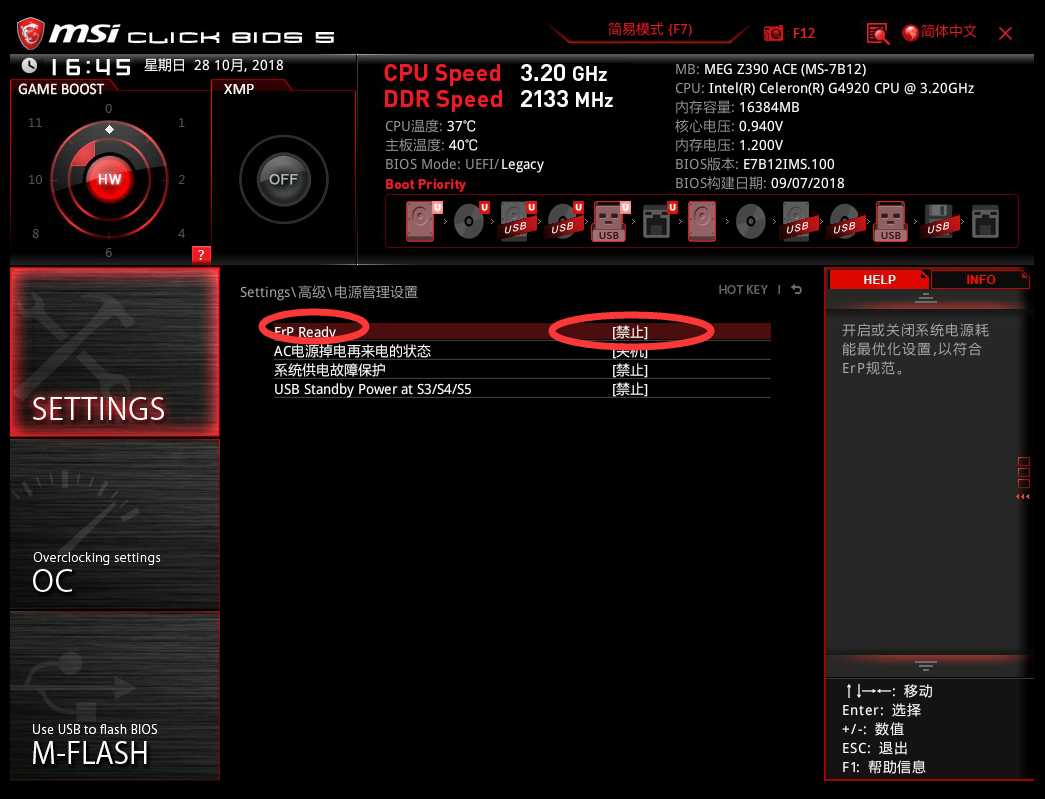This screenshot has width=1045, height=799.
Task: Open the BIOS search magnifier icon
Action: point(878,33)
